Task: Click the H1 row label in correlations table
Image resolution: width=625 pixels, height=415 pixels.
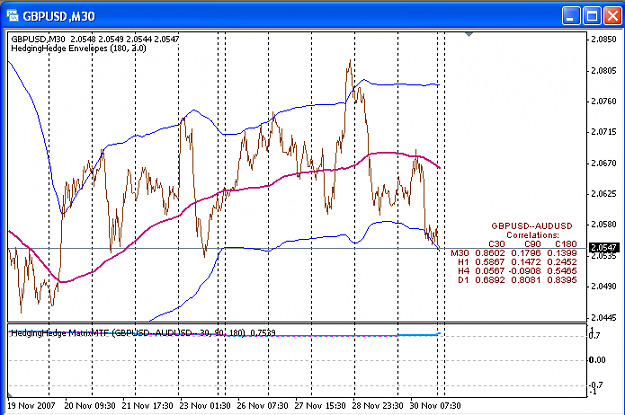Action: tap(463, 262)
